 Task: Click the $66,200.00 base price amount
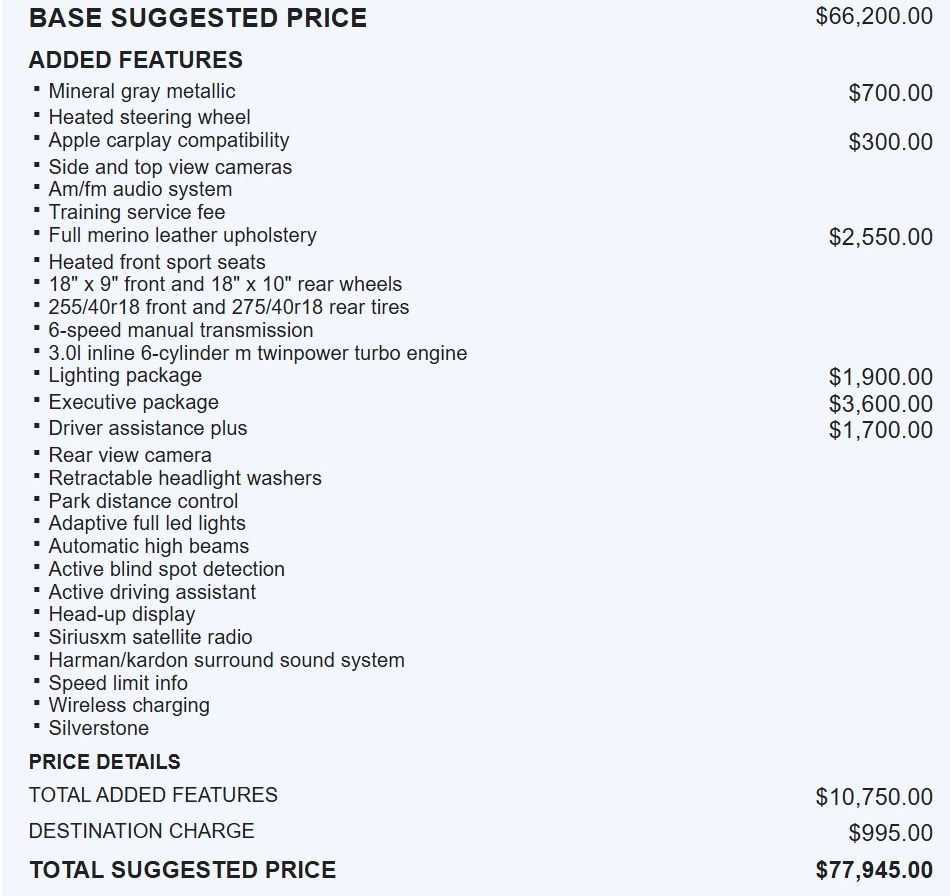873,16
